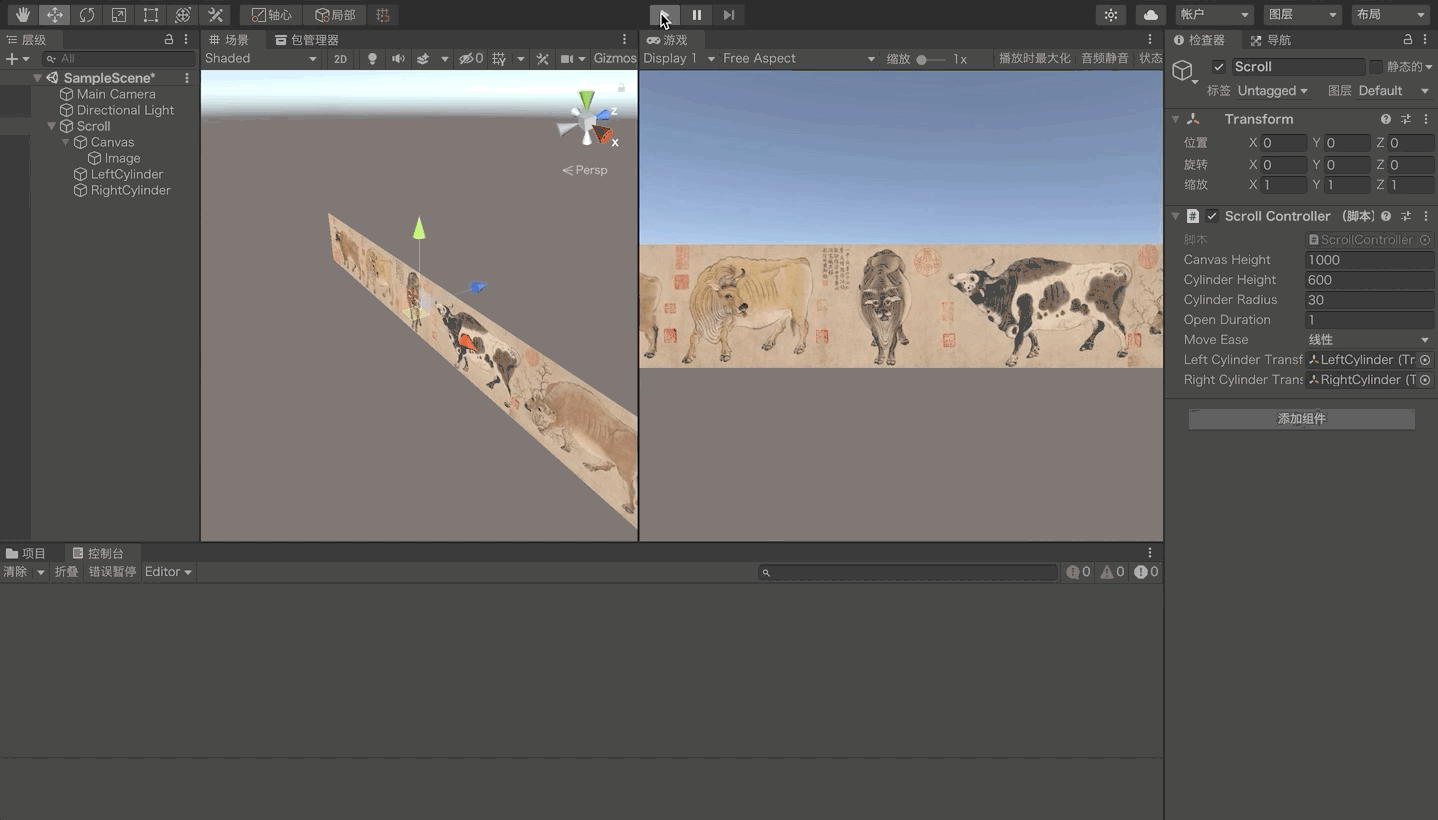The image size is (1438, 820).
Task: Toggle scene lighting bulb icon
Action: 372,59
